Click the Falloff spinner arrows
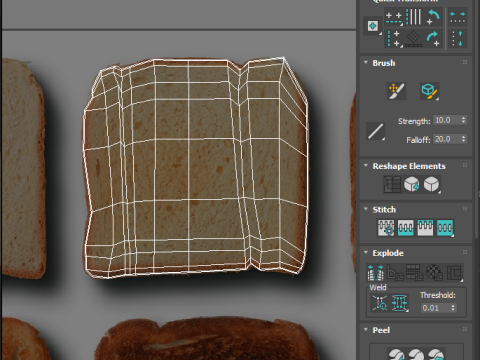Image resolution: width=480 pixels, height=360 pixels. [x=464, y=139]
